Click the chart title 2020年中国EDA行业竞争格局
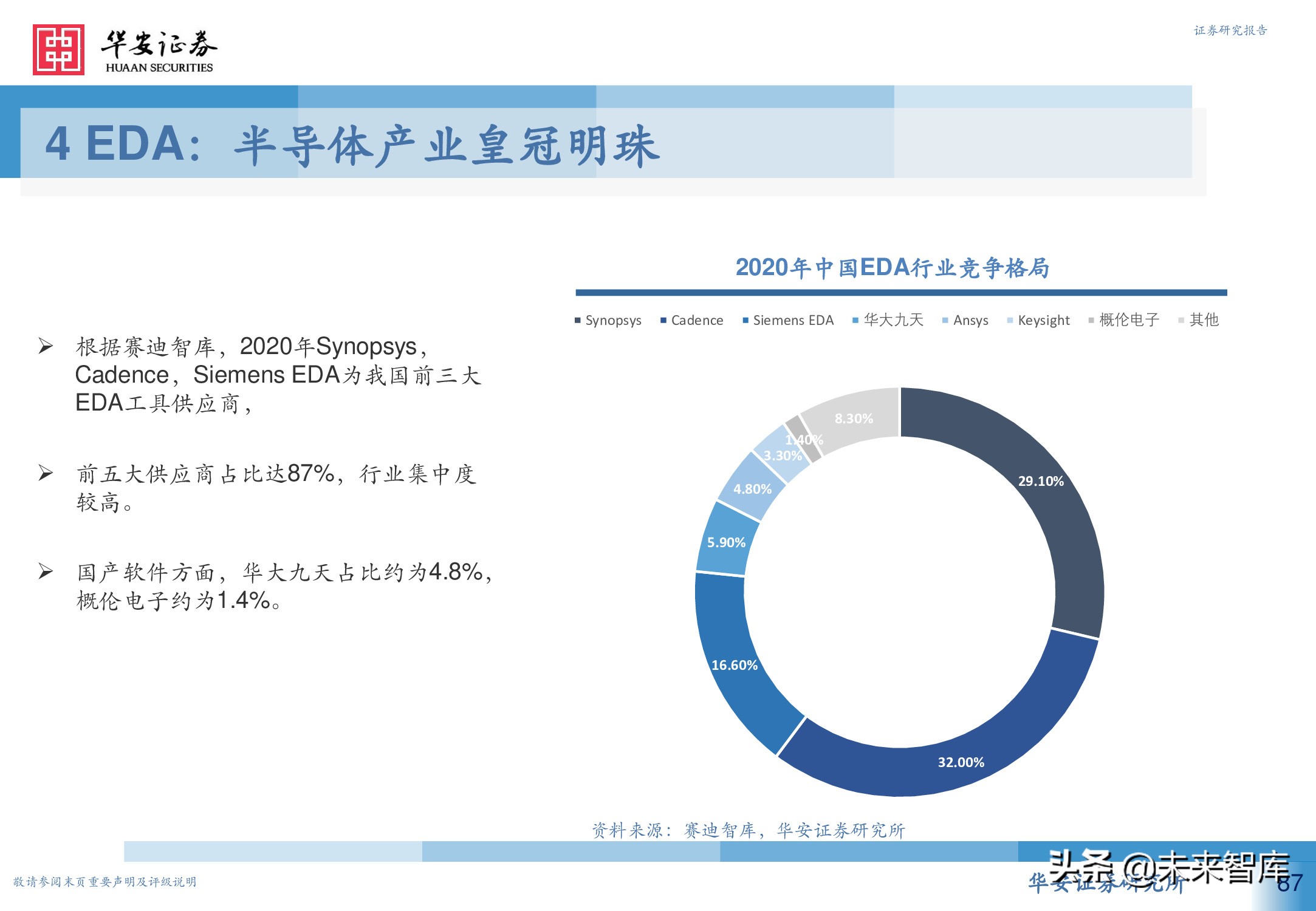The width and height of the screenshot is (1316, 911). pos(893,268)
